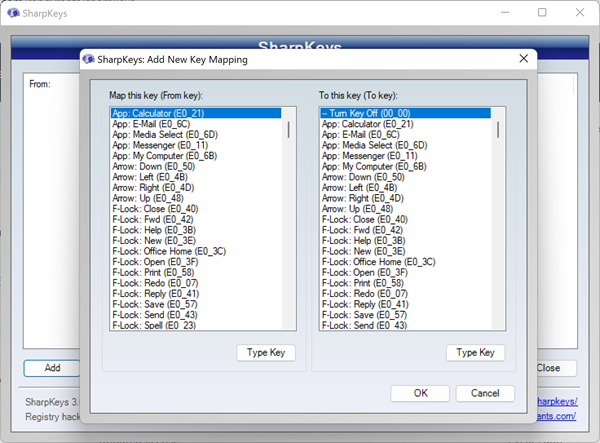Select F-Lock: Close (E0_40) in From list
600x443 pixels.
196,209
